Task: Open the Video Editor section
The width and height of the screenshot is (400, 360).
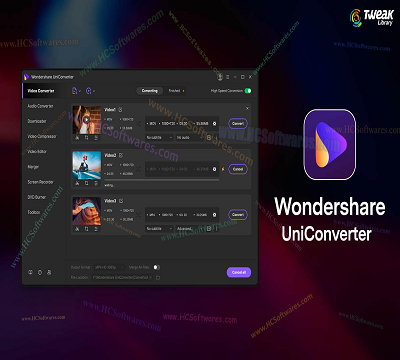Action: [x=37, y=152]
